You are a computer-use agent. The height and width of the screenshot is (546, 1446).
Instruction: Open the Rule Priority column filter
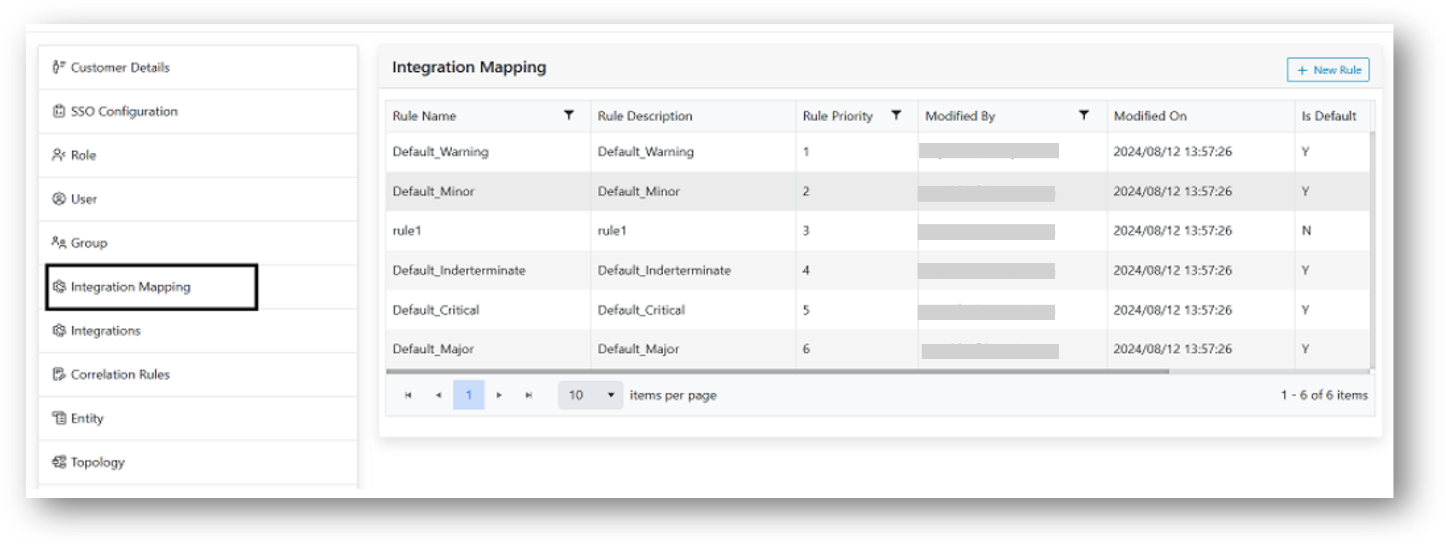[896, 116]
